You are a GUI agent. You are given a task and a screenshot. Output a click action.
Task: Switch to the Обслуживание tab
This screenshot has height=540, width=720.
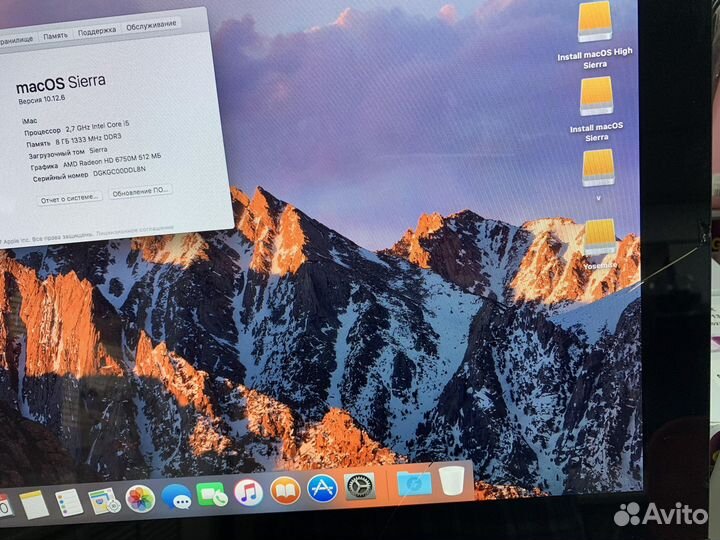(151, 25)
